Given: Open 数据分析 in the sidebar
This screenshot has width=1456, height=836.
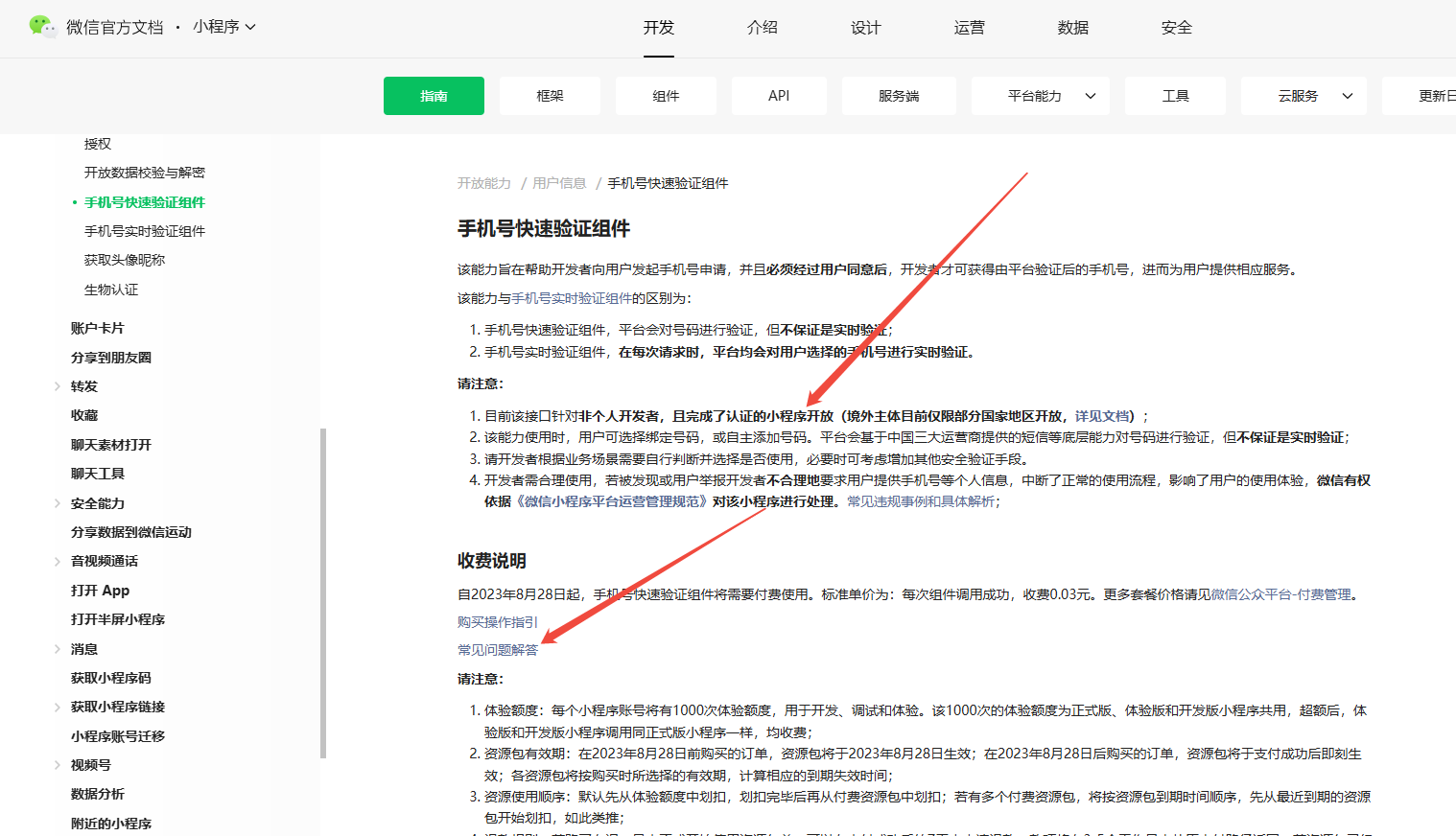Looking at the screenshot, I should click(98, 794).
